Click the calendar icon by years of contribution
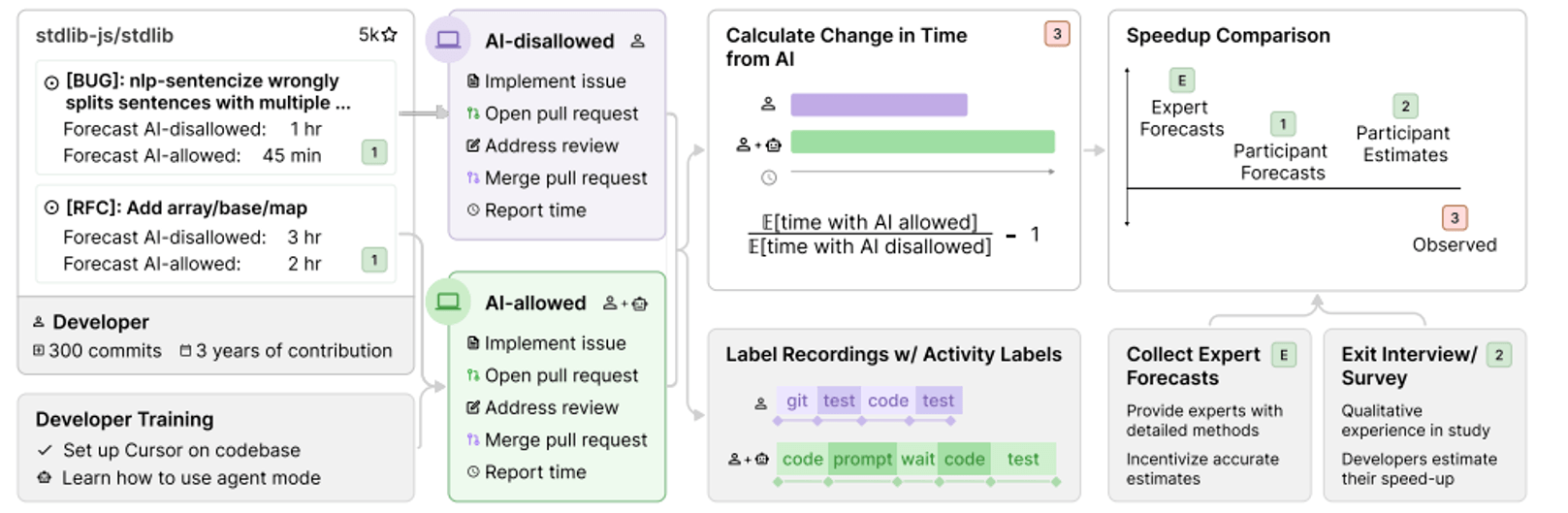Screen dimensions: 1568x513 tap(185, 351)
